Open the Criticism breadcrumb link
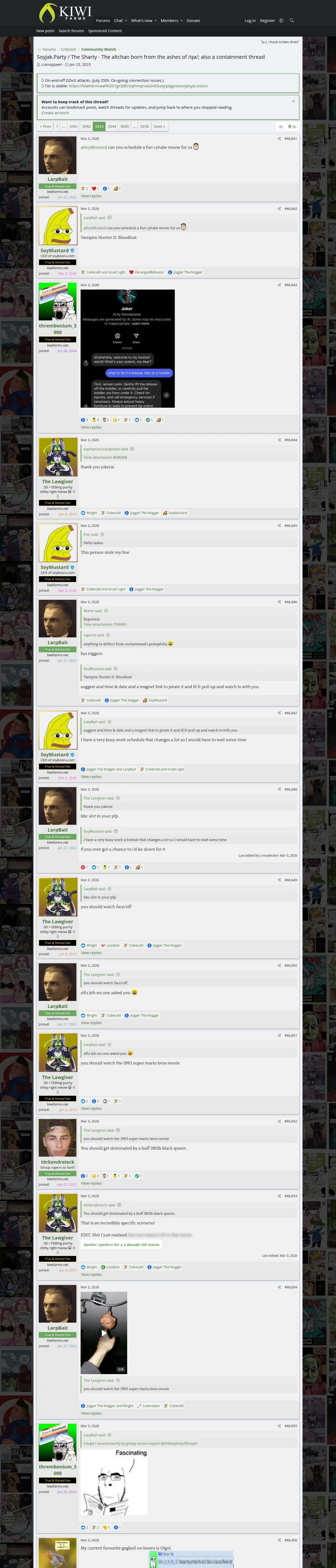 pyautogui.click(x=68, y=49)
